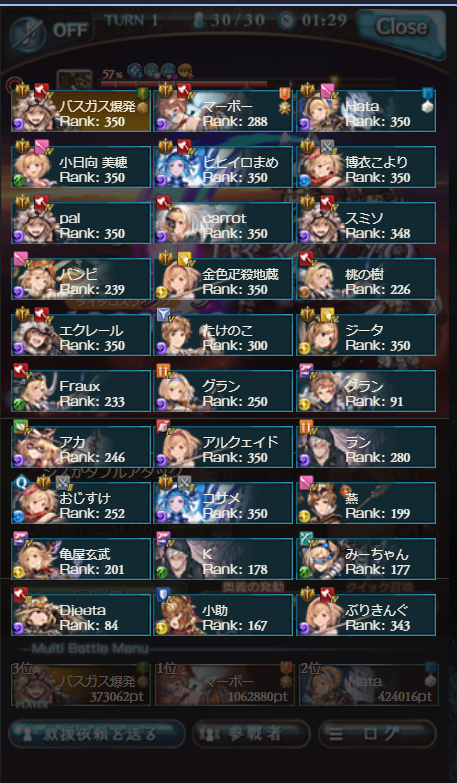457x783 pixels.
Task: Click the Q badge on おじすけ
Action: click(x=21, y=482)
